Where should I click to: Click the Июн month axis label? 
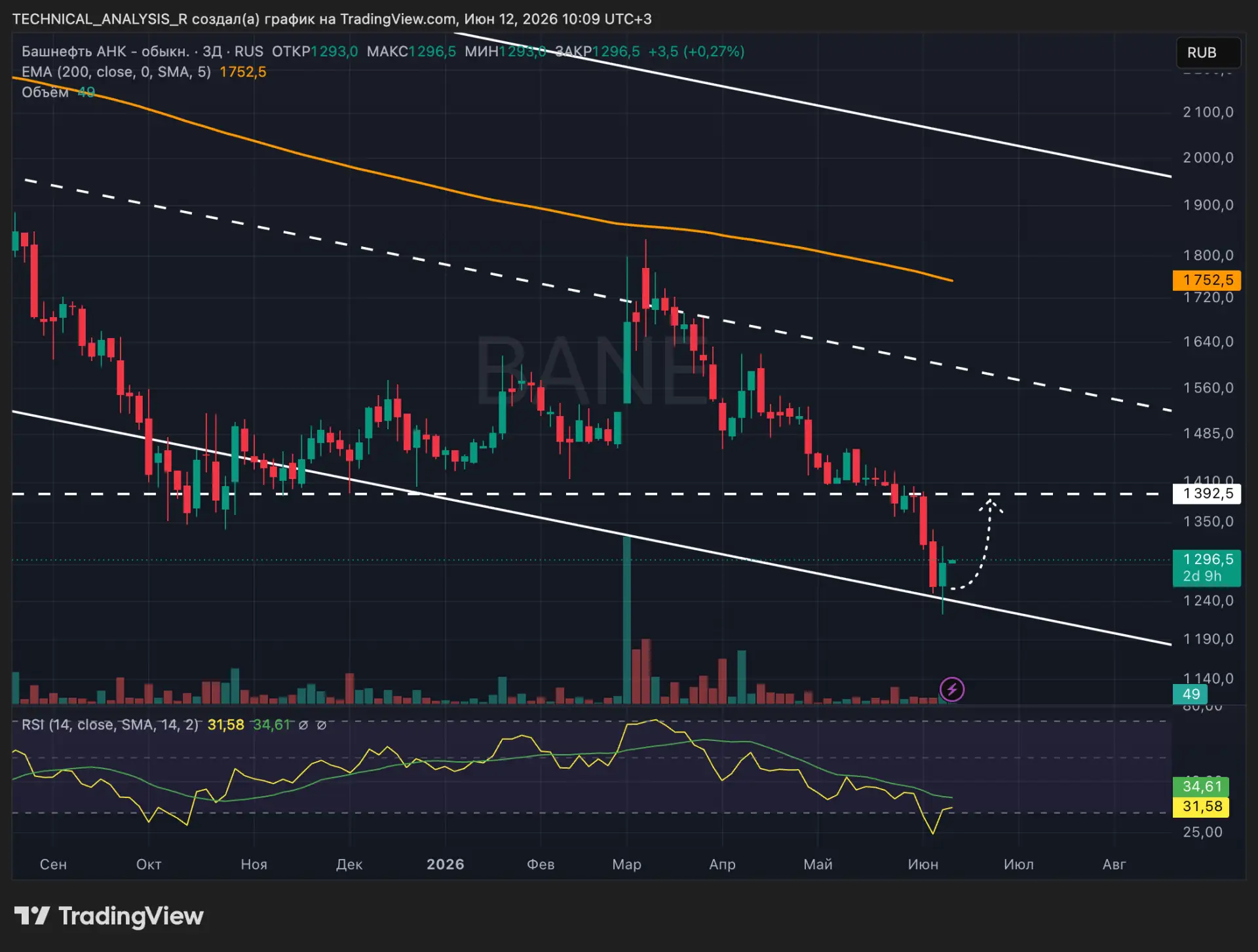pyautogui.click(x=923, y=864)
